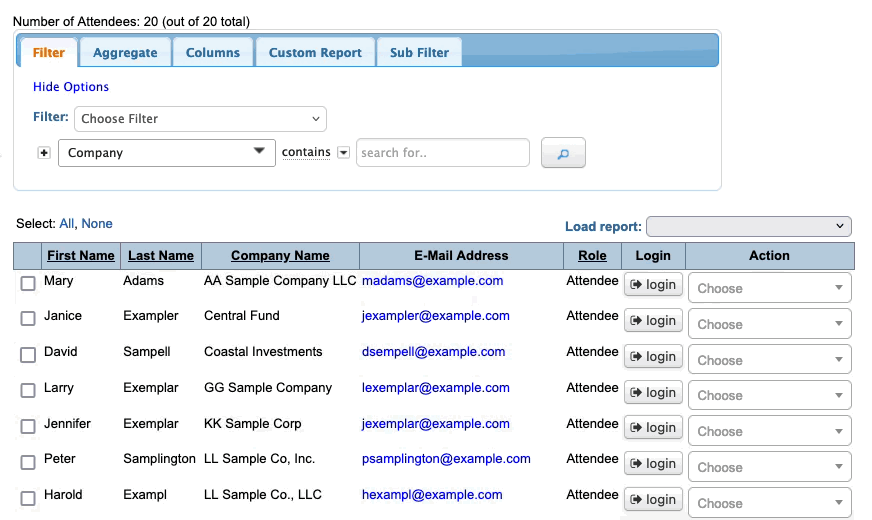Click login button for Larry Exemplar
Image resolution: width=872 pixels, height=520 pixels.
click(653, 393)
